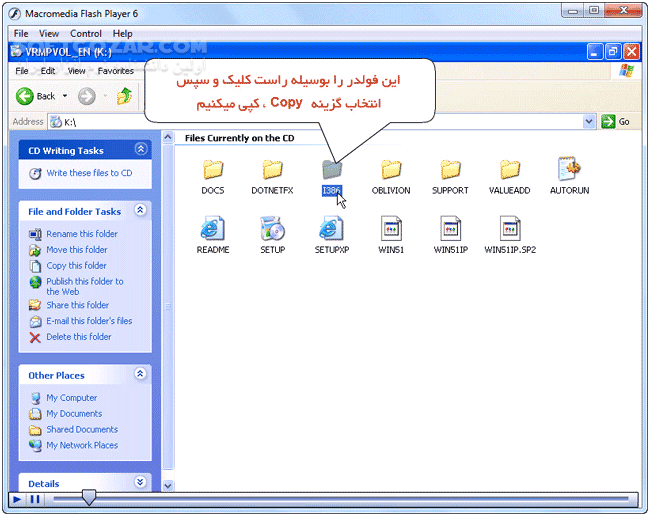Click the green Go arrow button
650x515 pixels.
pyautogui.click(x=608, y=121)
